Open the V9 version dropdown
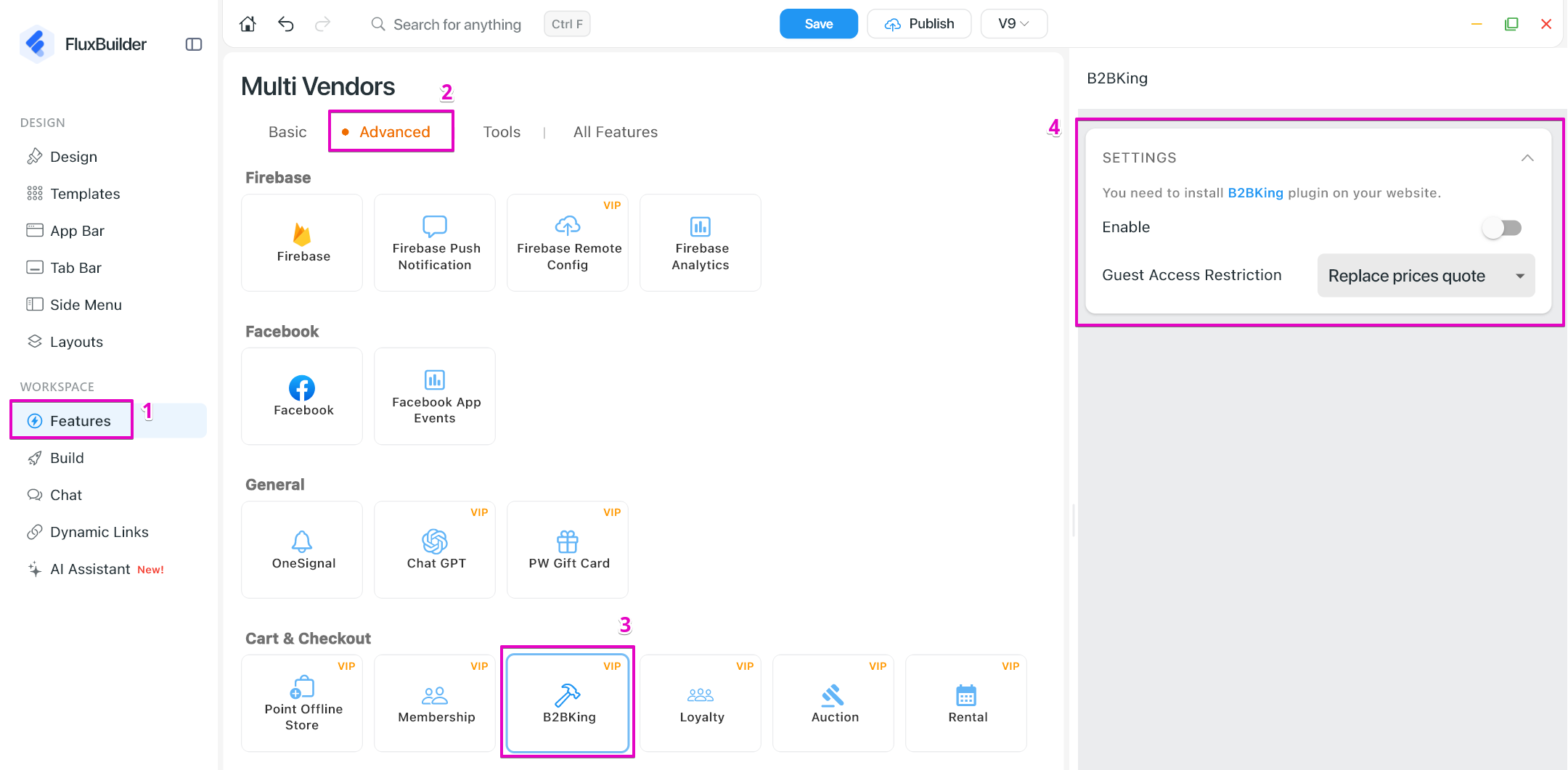This screenshot has height=770, width=1568. pos(1013,24)
